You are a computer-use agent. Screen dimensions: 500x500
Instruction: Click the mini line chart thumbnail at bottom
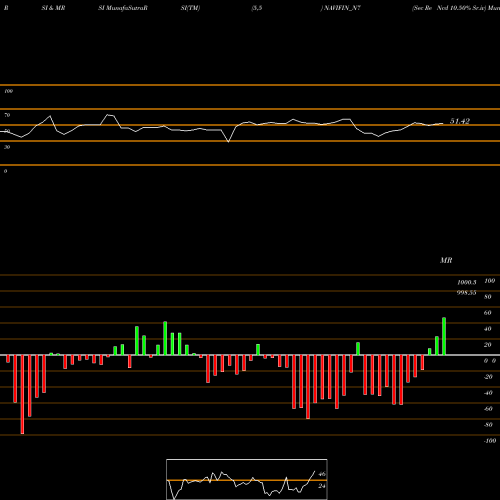coord(247,479)
